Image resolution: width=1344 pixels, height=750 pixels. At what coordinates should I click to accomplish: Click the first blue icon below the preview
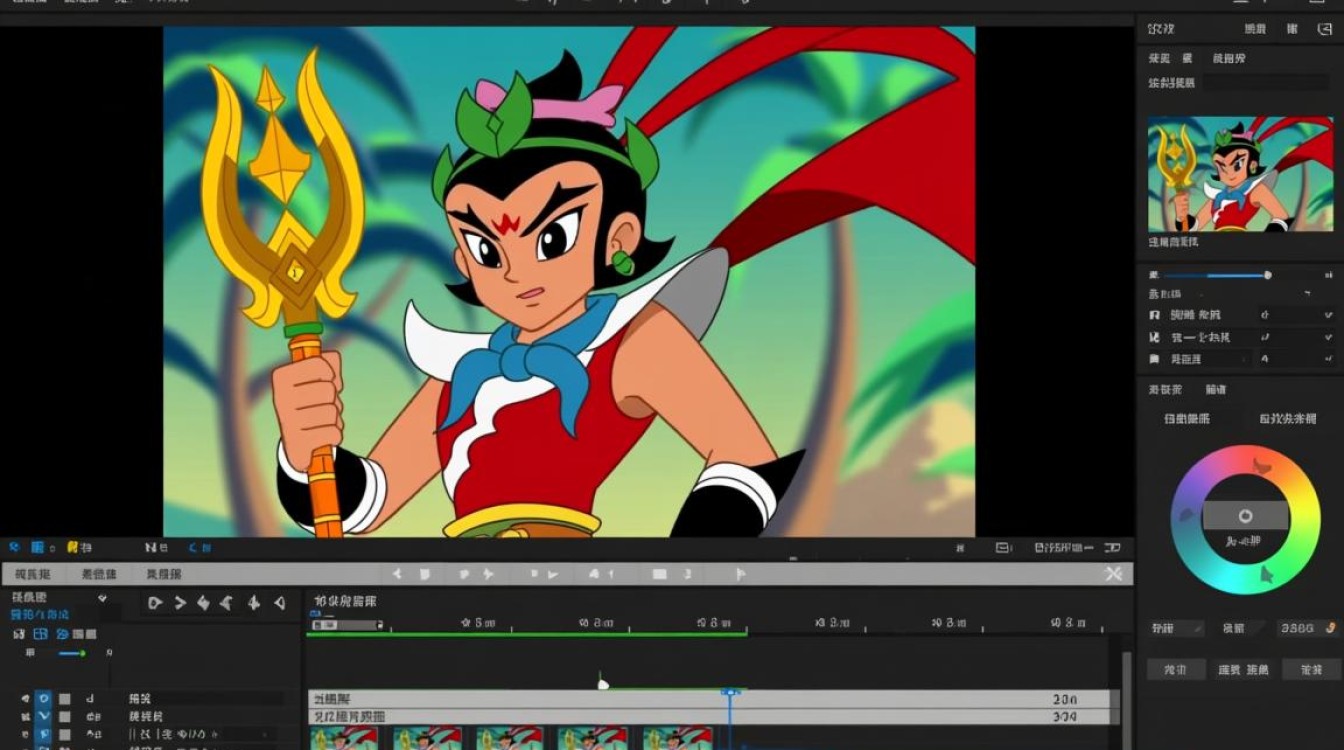coord(15,547)
